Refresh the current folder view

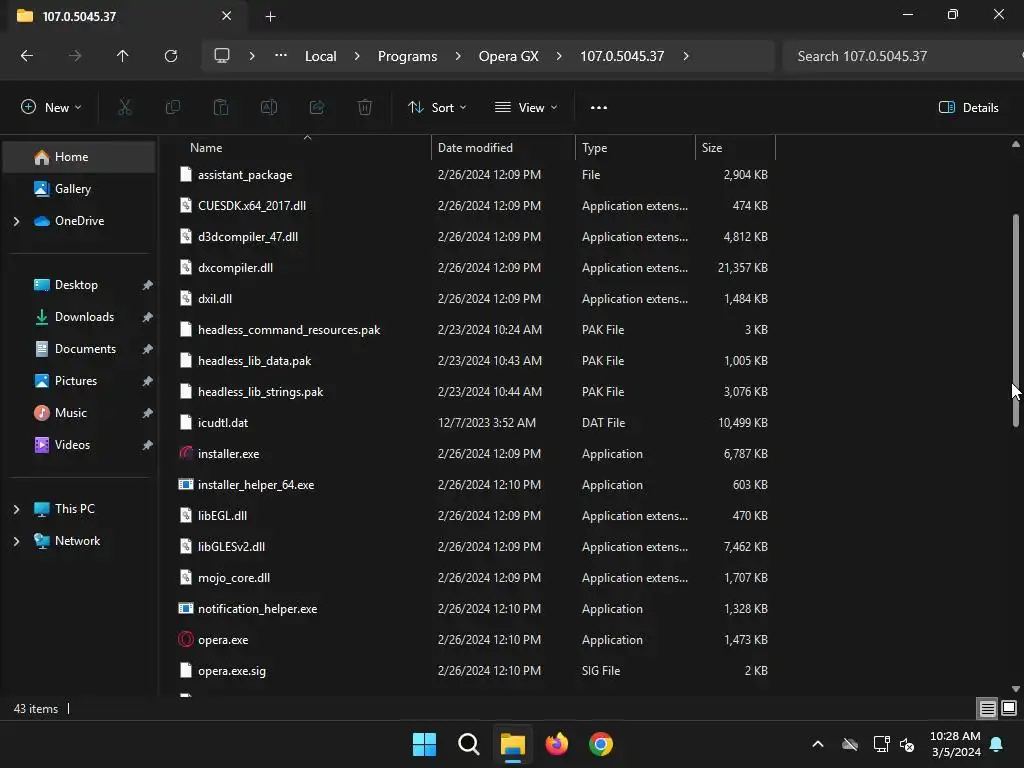(x=170, y=56)
